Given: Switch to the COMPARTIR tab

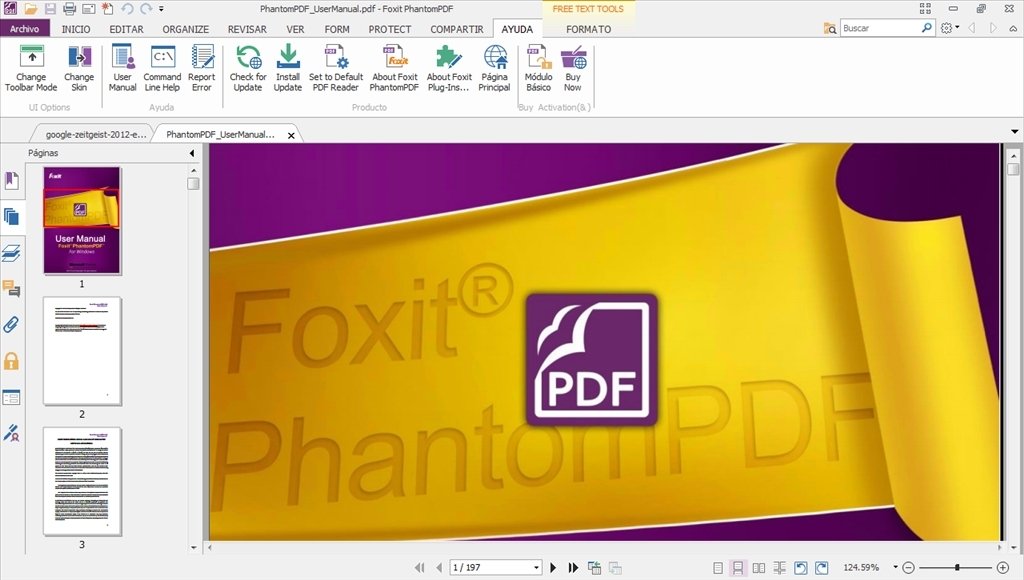Looking at the screenshot, I should pyautogui.click(x=456, y=29).
